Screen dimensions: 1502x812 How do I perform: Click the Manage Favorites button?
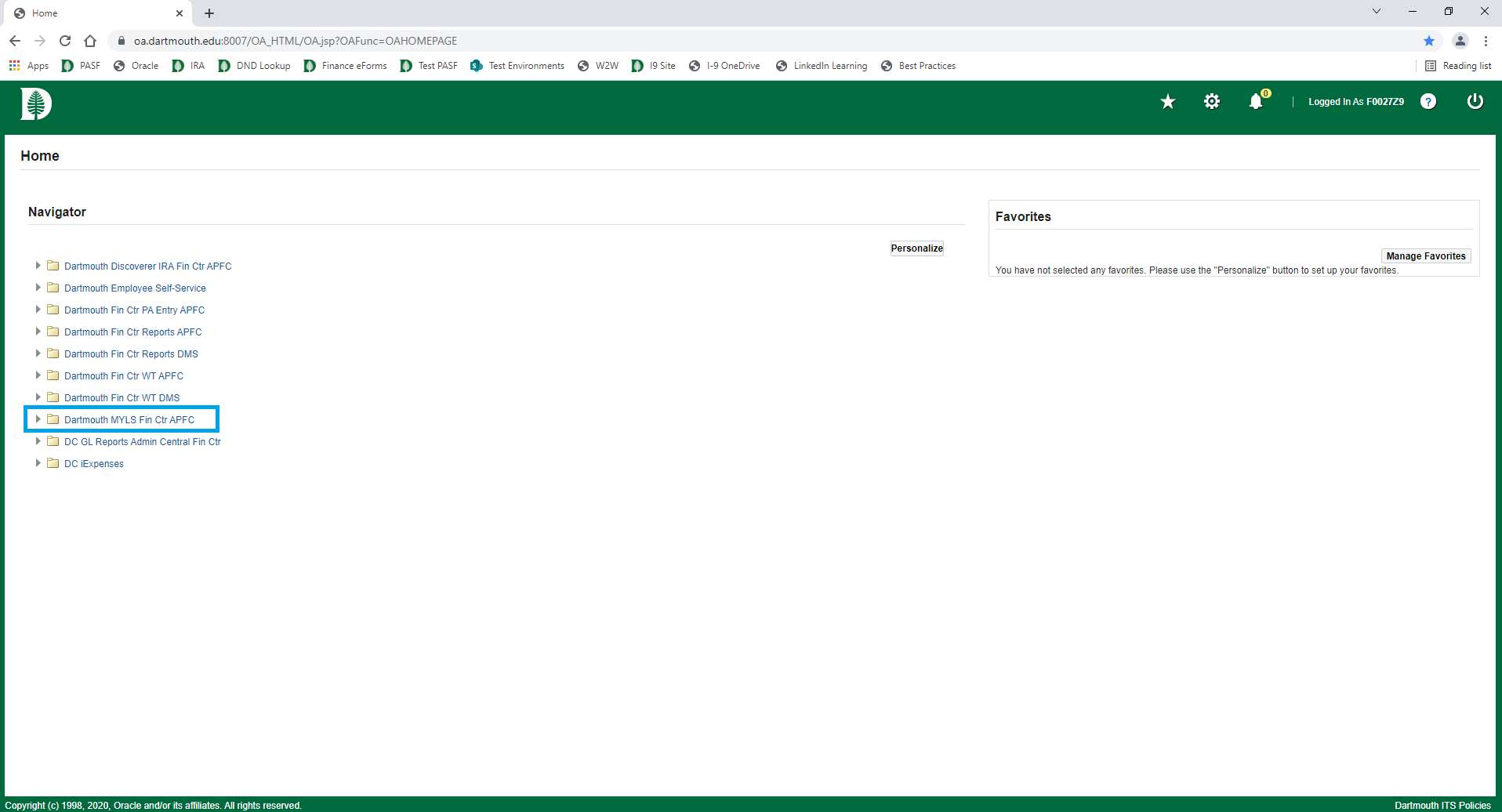(x=1426, y=256)
